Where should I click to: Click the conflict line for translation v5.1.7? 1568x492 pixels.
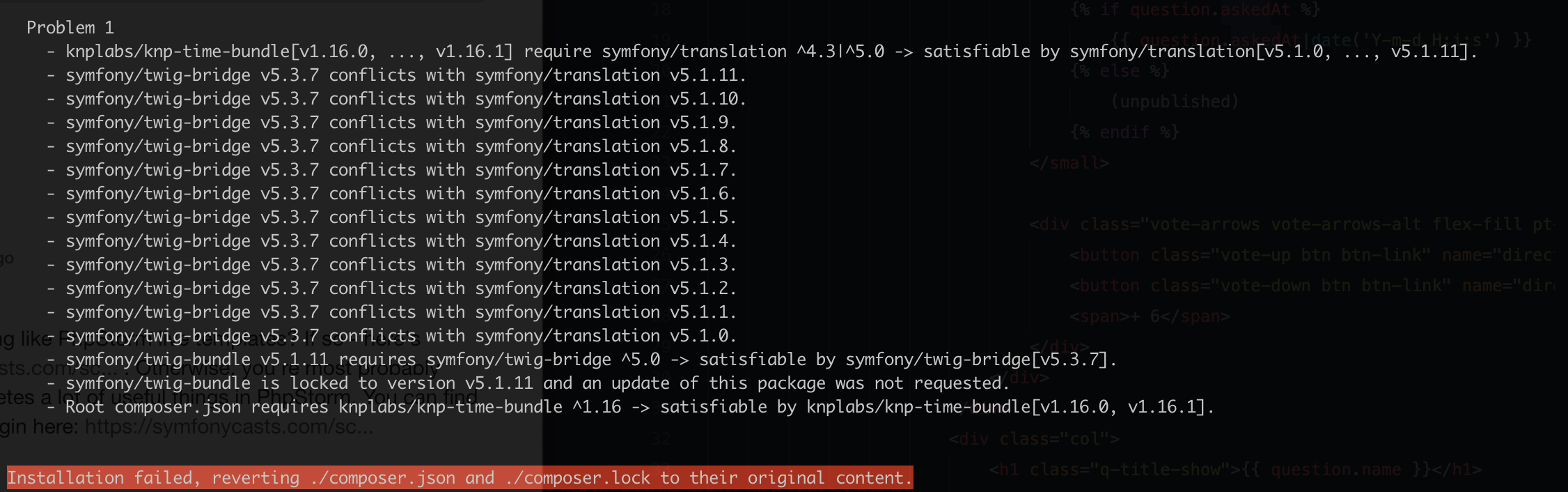click(400, 170)
